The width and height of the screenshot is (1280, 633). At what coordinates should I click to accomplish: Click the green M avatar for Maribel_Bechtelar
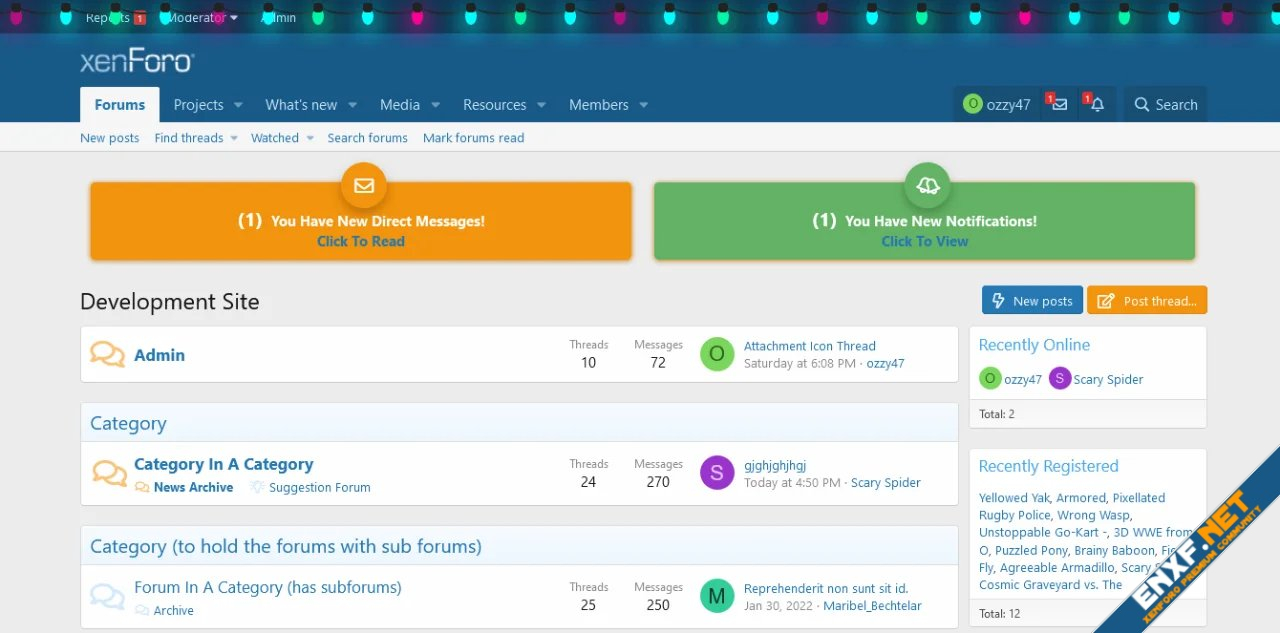click(717, 596)
